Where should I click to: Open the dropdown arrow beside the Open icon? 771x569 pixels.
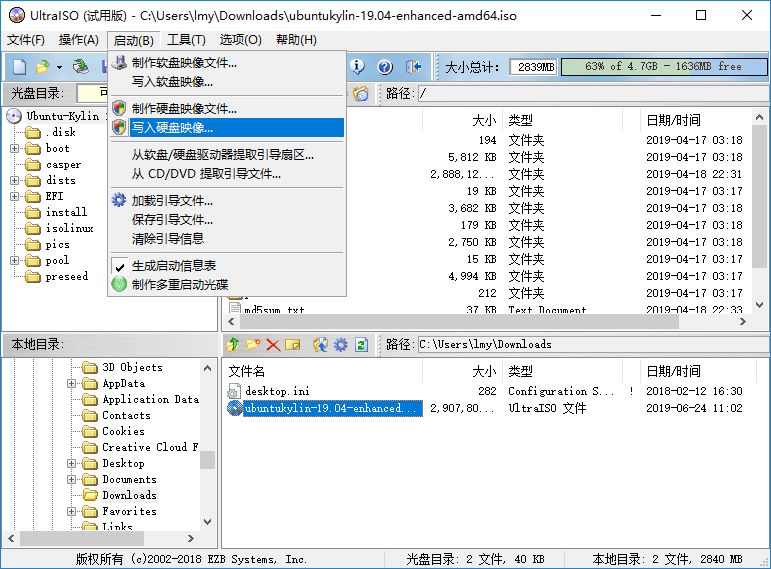pos(59,67)
